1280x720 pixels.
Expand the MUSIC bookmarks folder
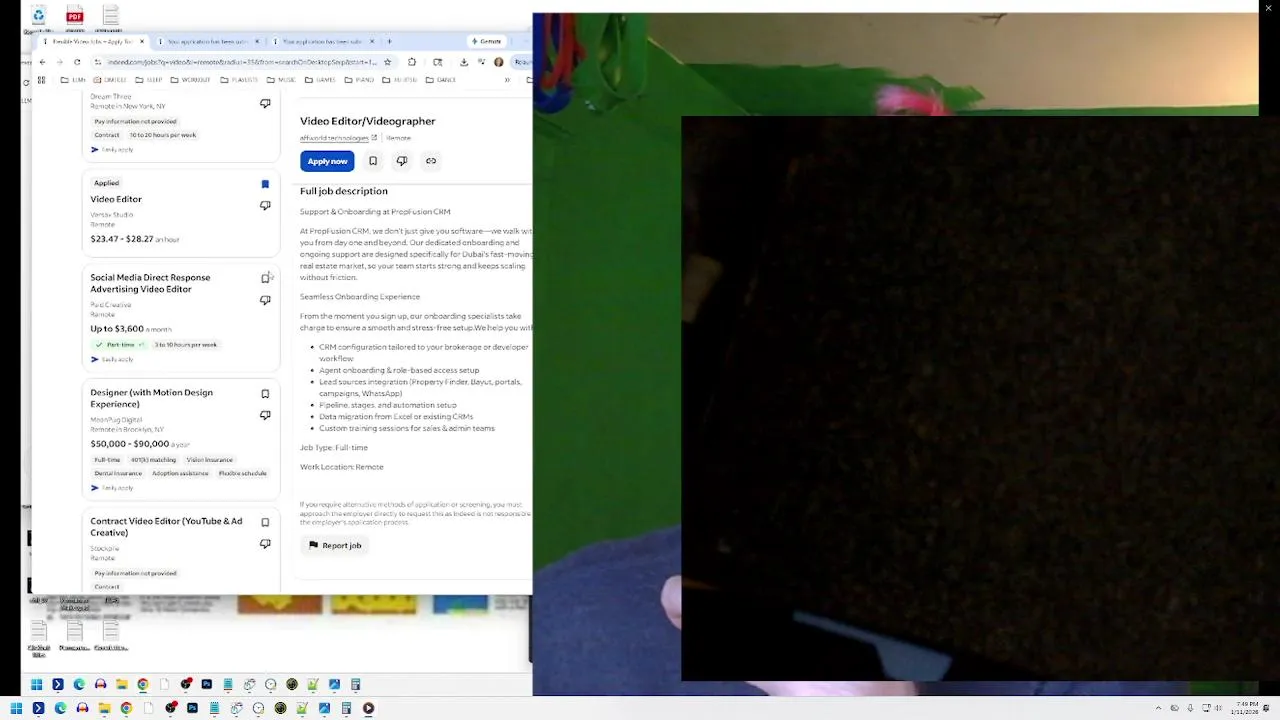(281, 80)
